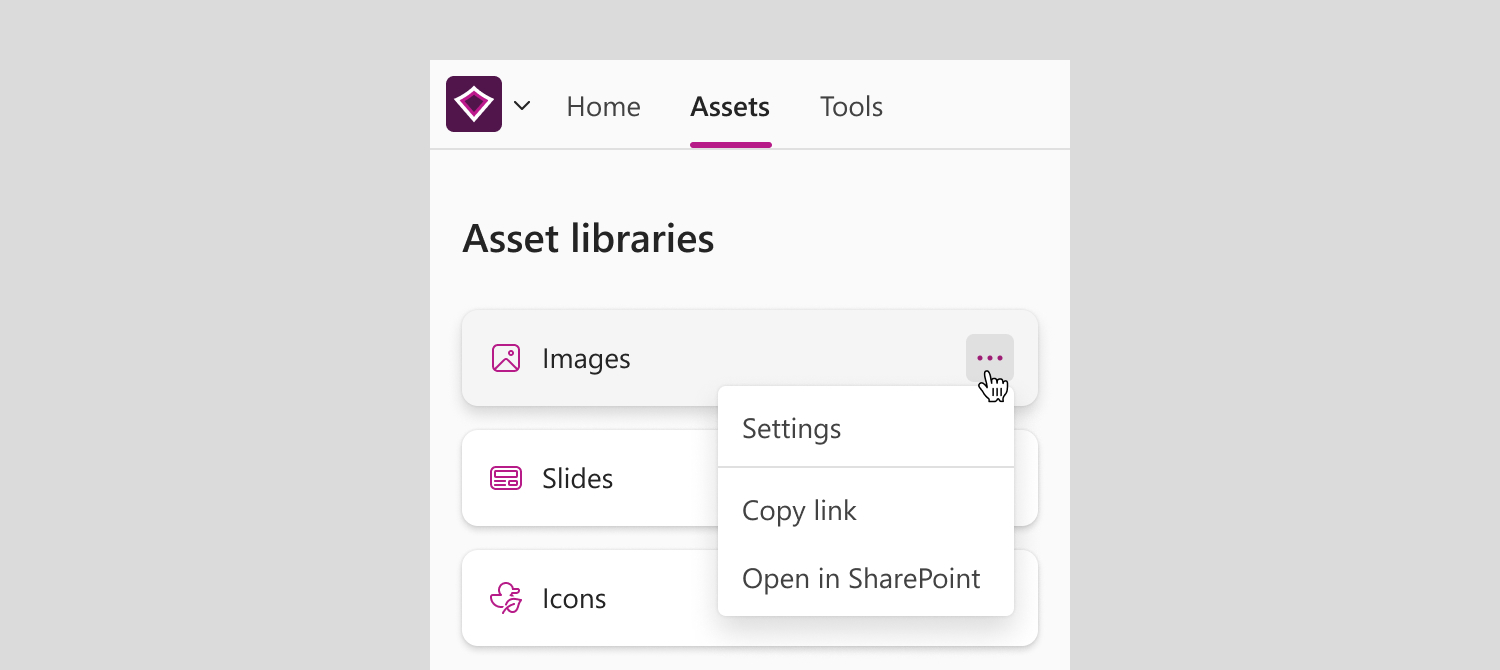Click the purple diamond app logo
Image resolution: width=1500 pixels, height=670 pixels.
click(x=474, y=104)
